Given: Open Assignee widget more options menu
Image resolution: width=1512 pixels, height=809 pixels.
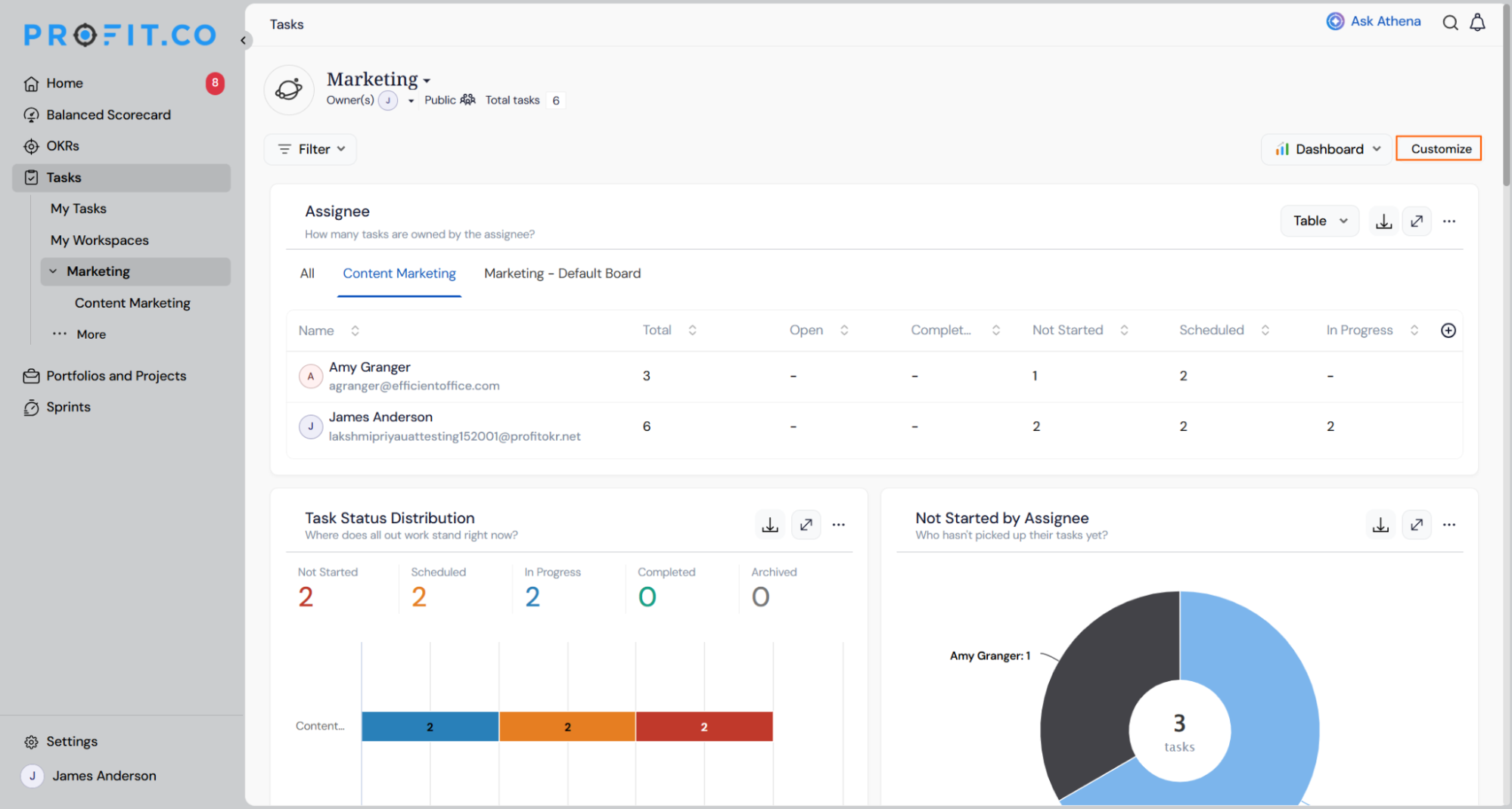Looking at the screenshot, I should (x=1449, y=221).
